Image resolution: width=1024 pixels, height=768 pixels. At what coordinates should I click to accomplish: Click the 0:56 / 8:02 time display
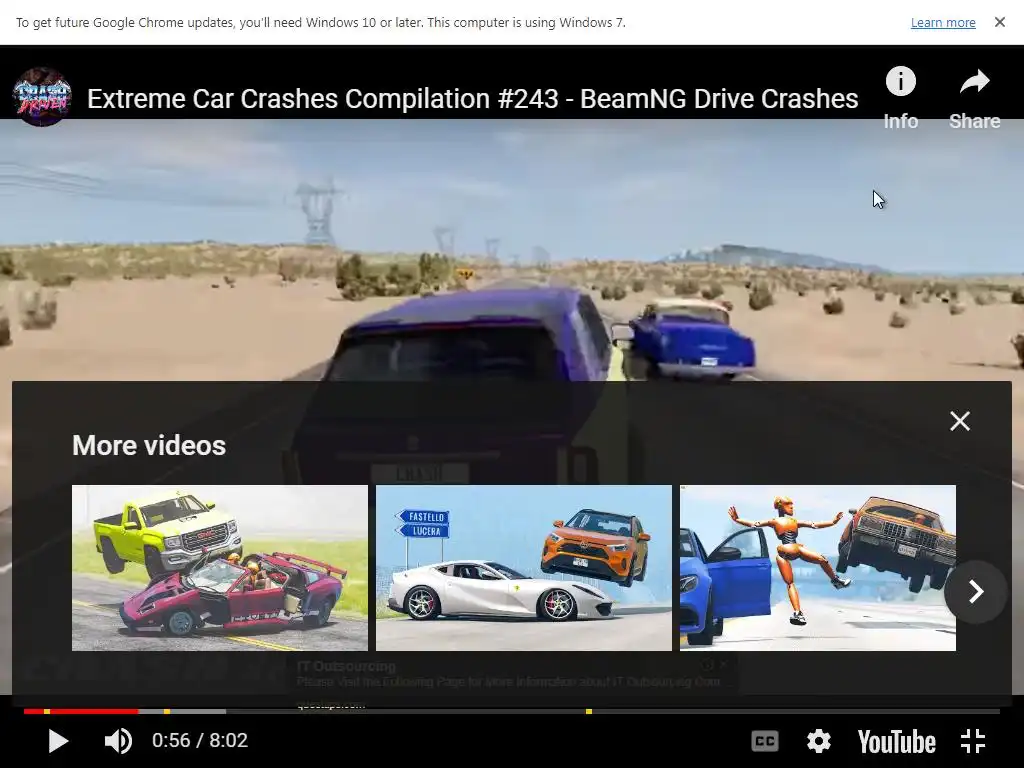click(200, 741)
